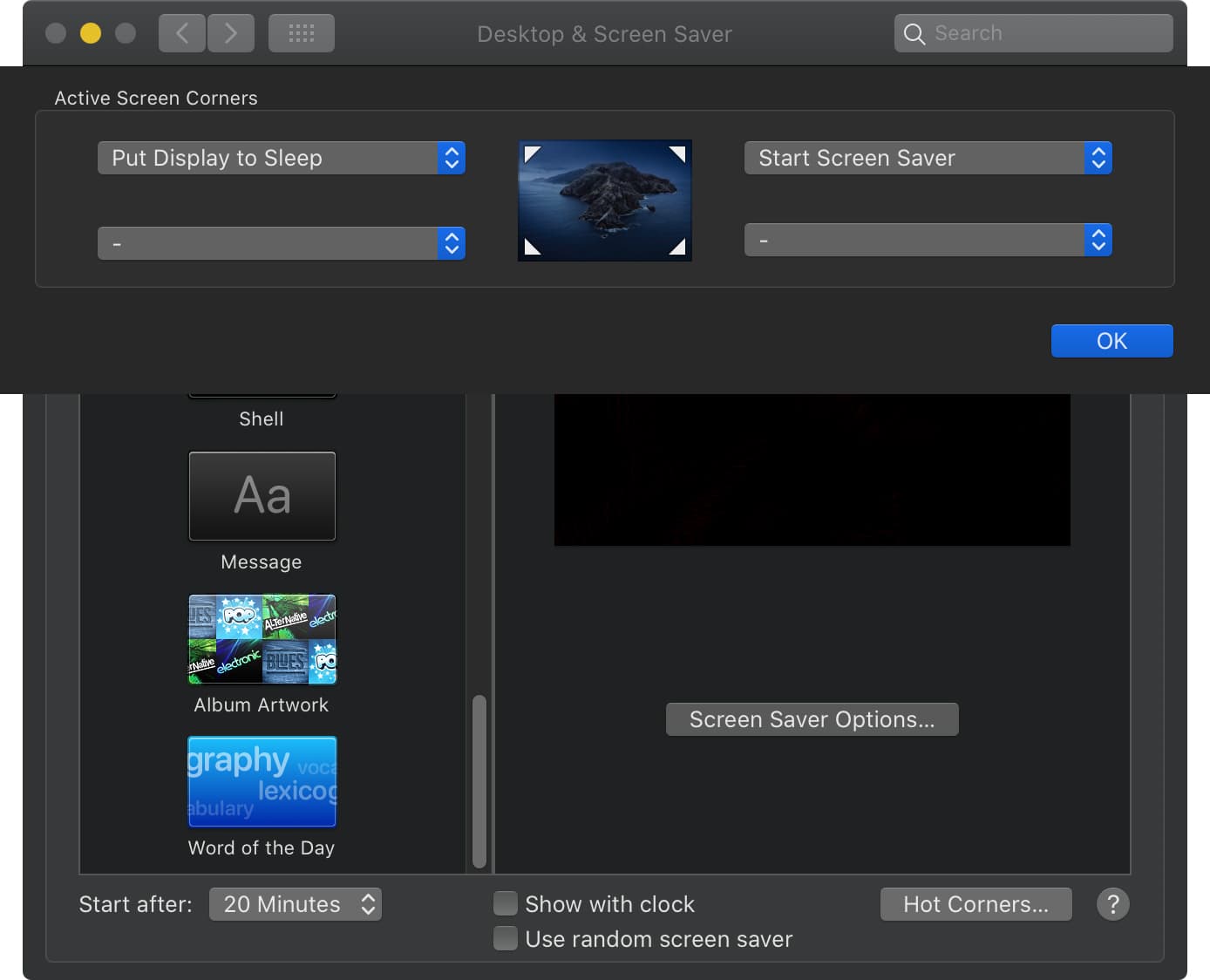The image size is (1210, 980).
Task: Select the Message screen saver thumbnail
Action: (x=262, y=496)
